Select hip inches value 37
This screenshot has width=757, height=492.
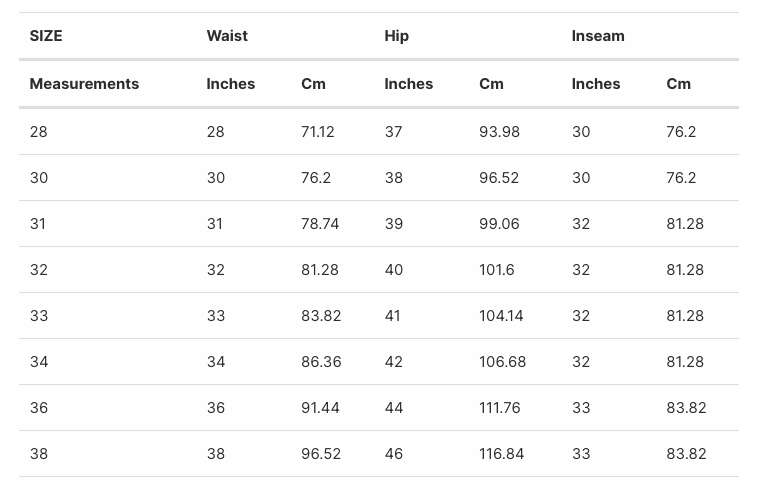tap(393, 132)
